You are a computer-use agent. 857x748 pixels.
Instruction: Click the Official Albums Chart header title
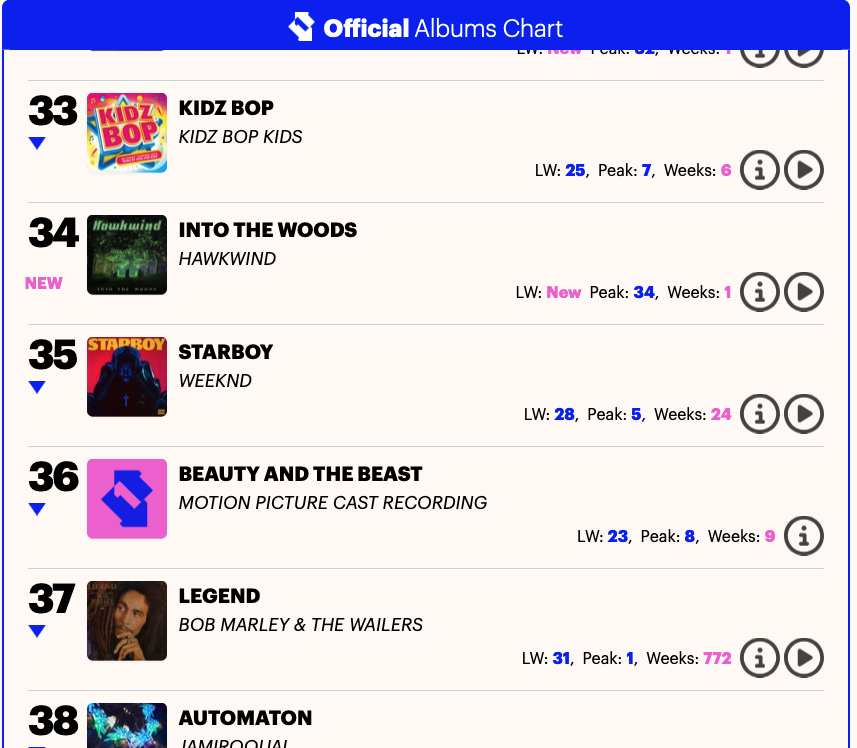[x=443, y=28]
